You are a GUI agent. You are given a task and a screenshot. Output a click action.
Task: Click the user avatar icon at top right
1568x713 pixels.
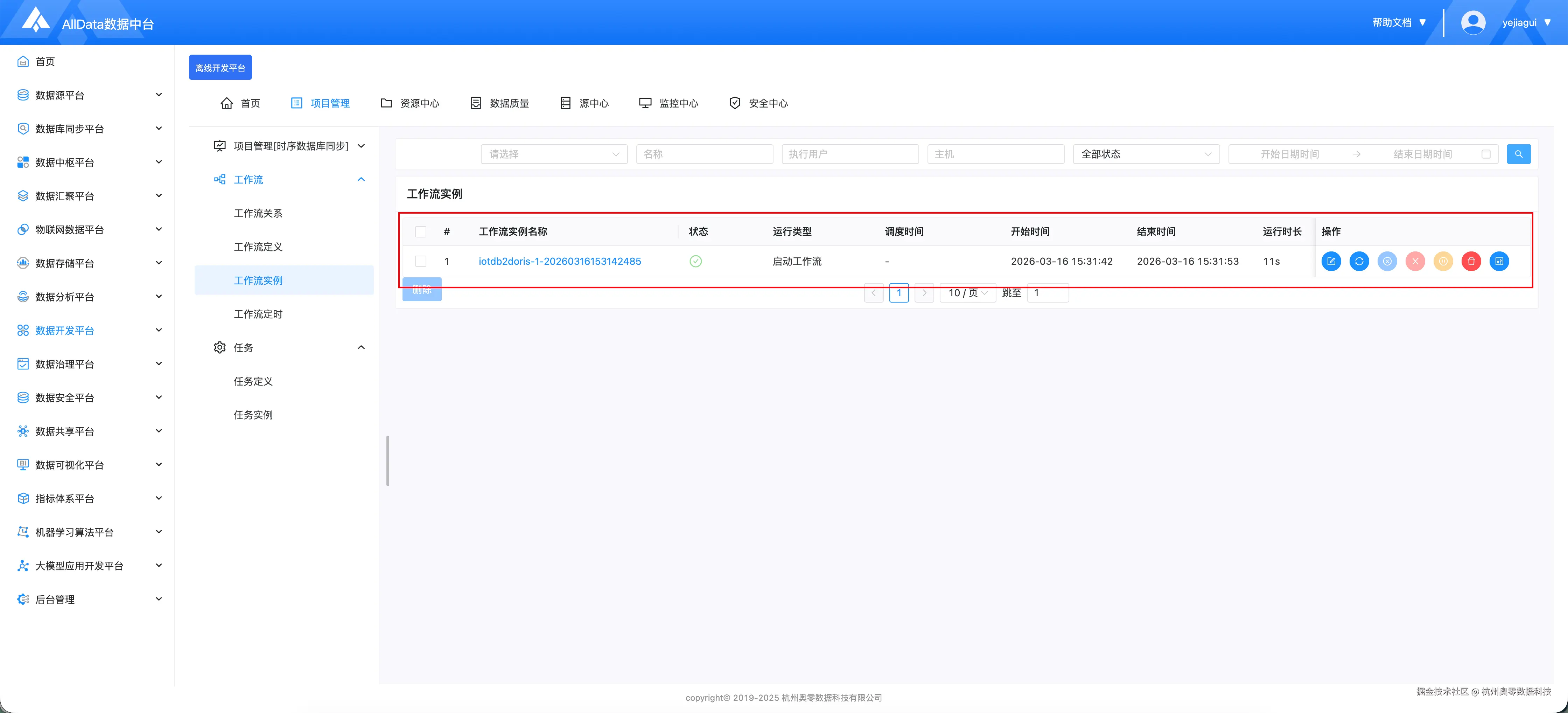tap(1473, 22)
